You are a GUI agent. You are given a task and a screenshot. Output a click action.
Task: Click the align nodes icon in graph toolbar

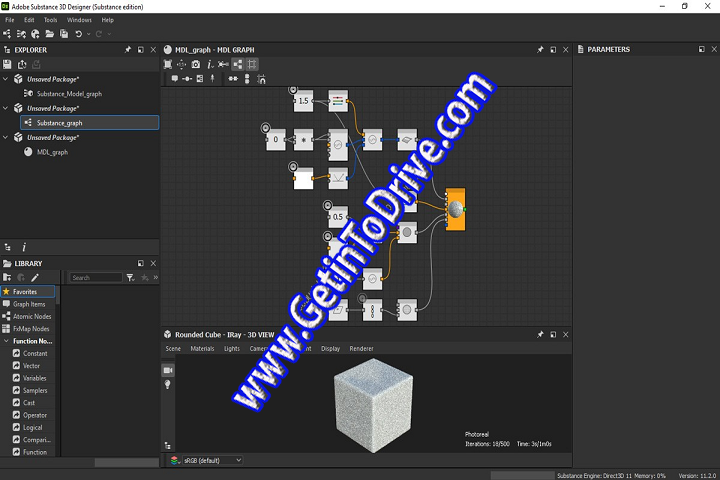pos(223,64)
